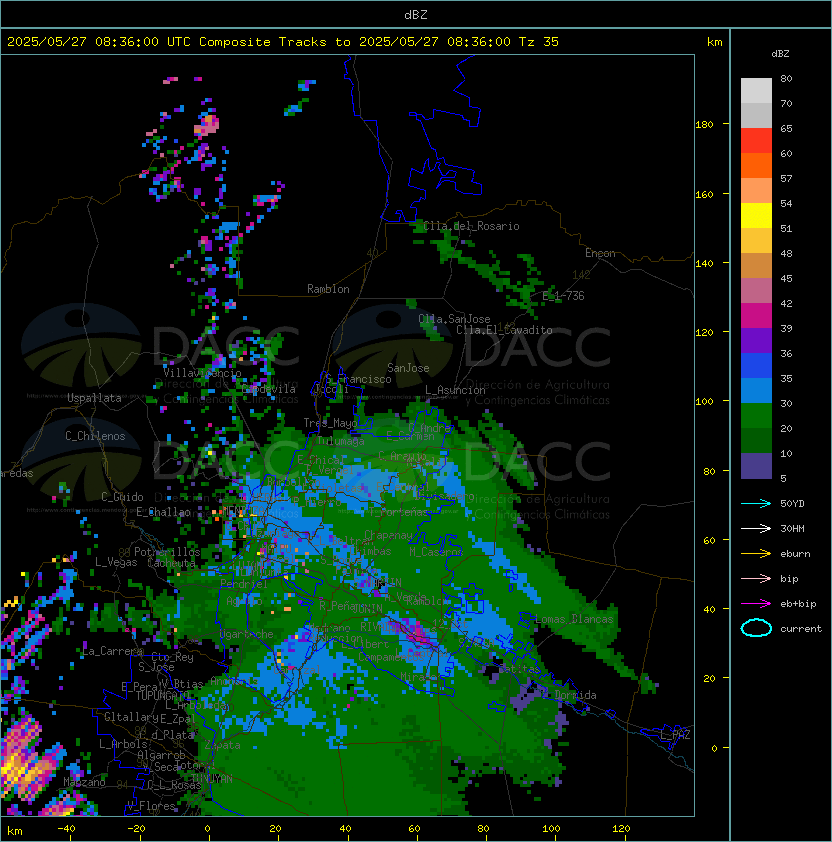Viewport: 832px width, 842px height.
Task: Click the magenta eb+bip arrow icon
Action: pyautogui.click(x=756, y=604)
